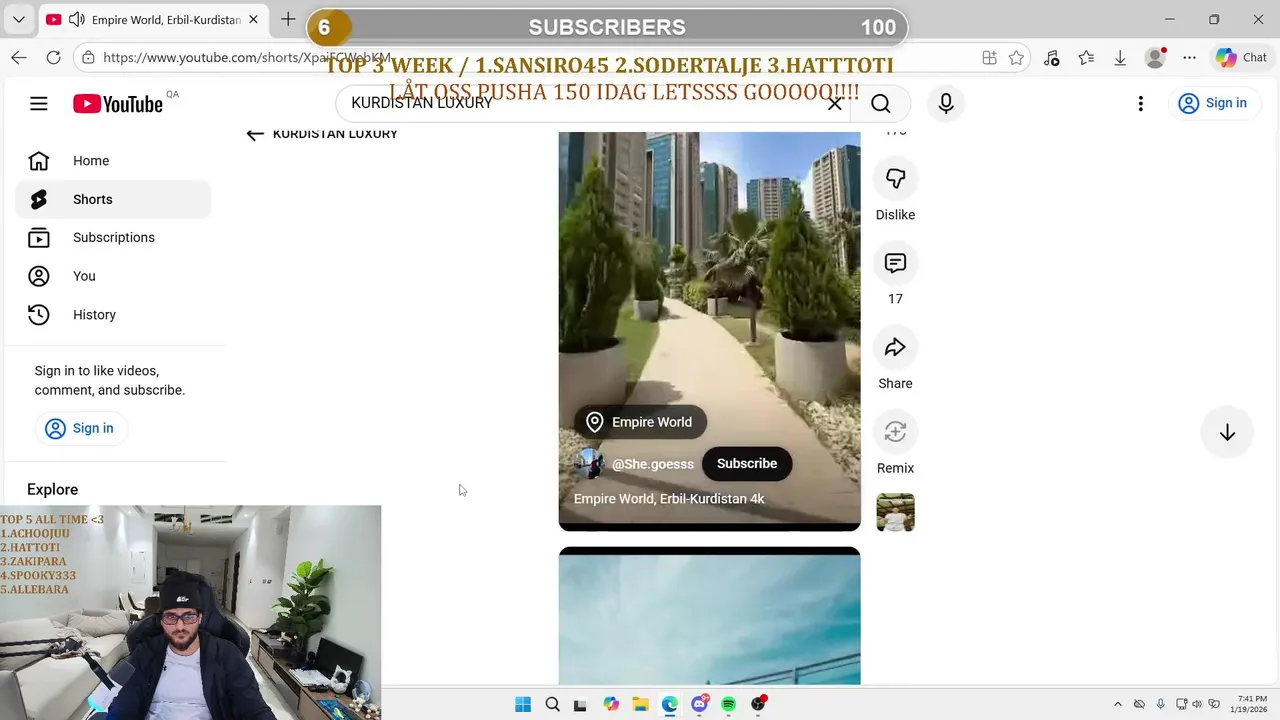The image size is (1280, 720).
Task: Dislike the current Short
Action: point(895,178)
